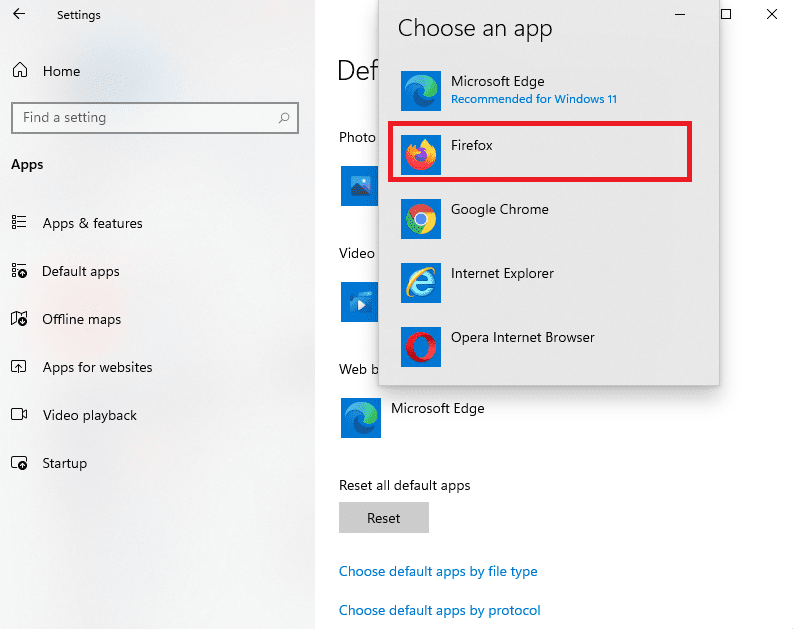The width and height of the screenshot is (793, 631).
Task: Click the Video playback camera icon
Action: click(19, 415)
